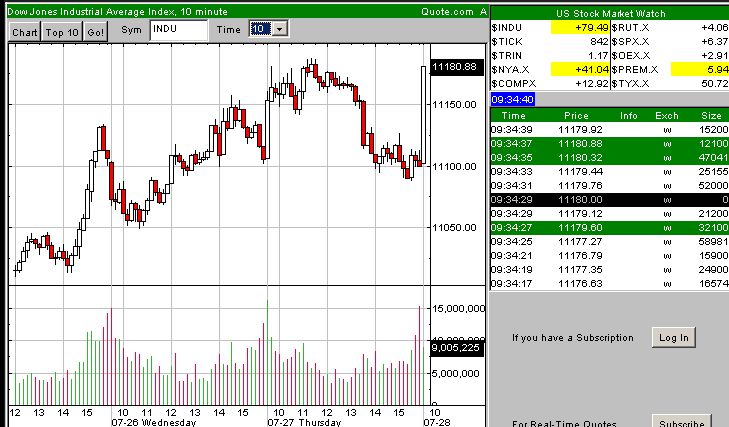Viewport: 729px width, 427px height.
Task: Select the 09:34:31 trade row
Action: (610, 186)
